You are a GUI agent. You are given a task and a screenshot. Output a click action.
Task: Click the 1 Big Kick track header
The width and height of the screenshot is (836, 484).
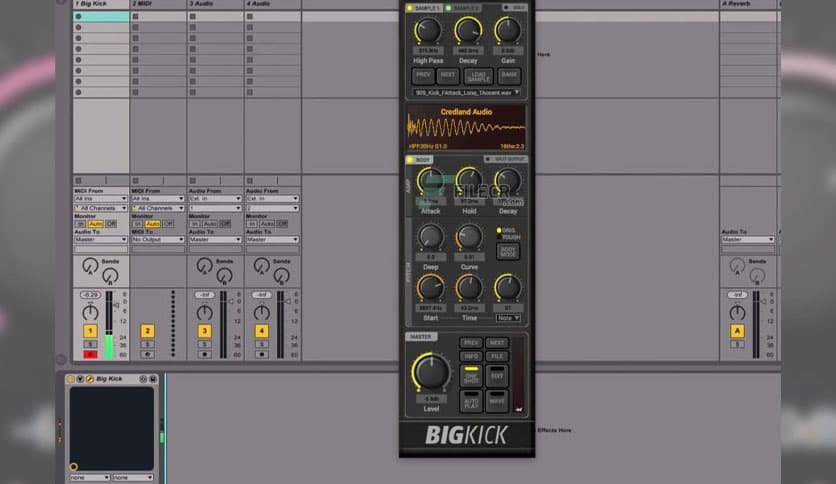point(101,4)
